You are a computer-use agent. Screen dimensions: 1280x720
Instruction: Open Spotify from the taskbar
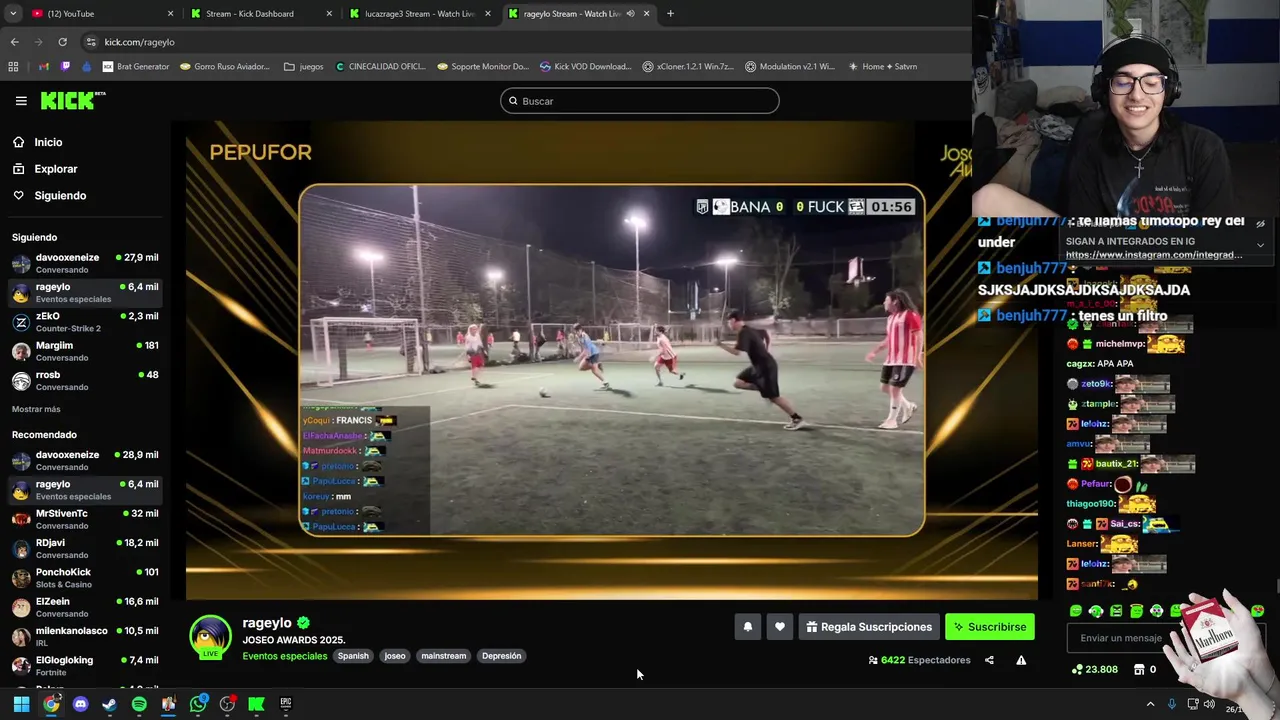tap(139, 704)
